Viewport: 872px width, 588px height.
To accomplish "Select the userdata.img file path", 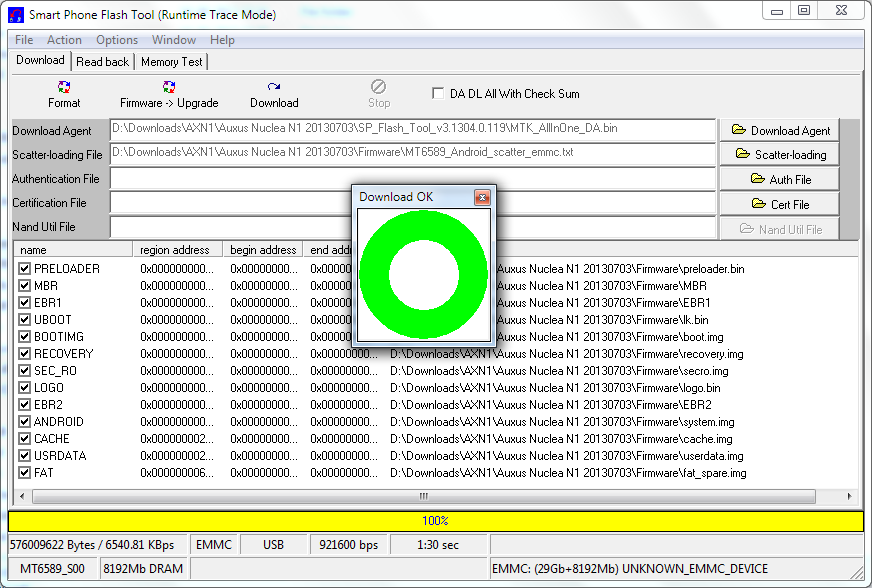I will coord(567,456).
